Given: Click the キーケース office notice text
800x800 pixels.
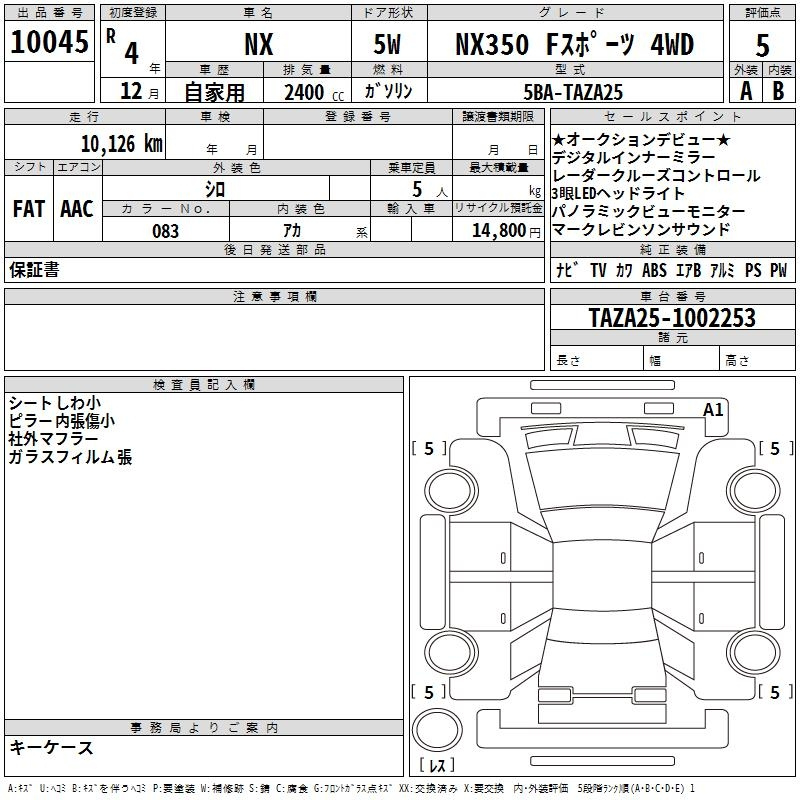Looking at the screenshot, I should [51, 748].
